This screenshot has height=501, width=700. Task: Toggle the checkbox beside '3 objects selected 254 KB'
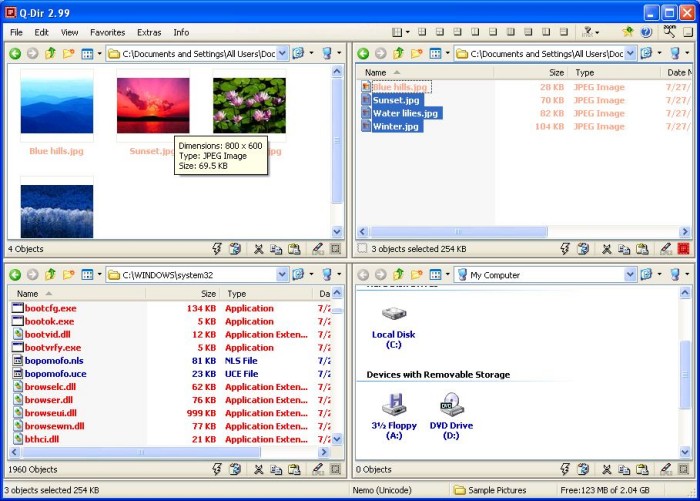pyautogui.click(x=362, y=248)
